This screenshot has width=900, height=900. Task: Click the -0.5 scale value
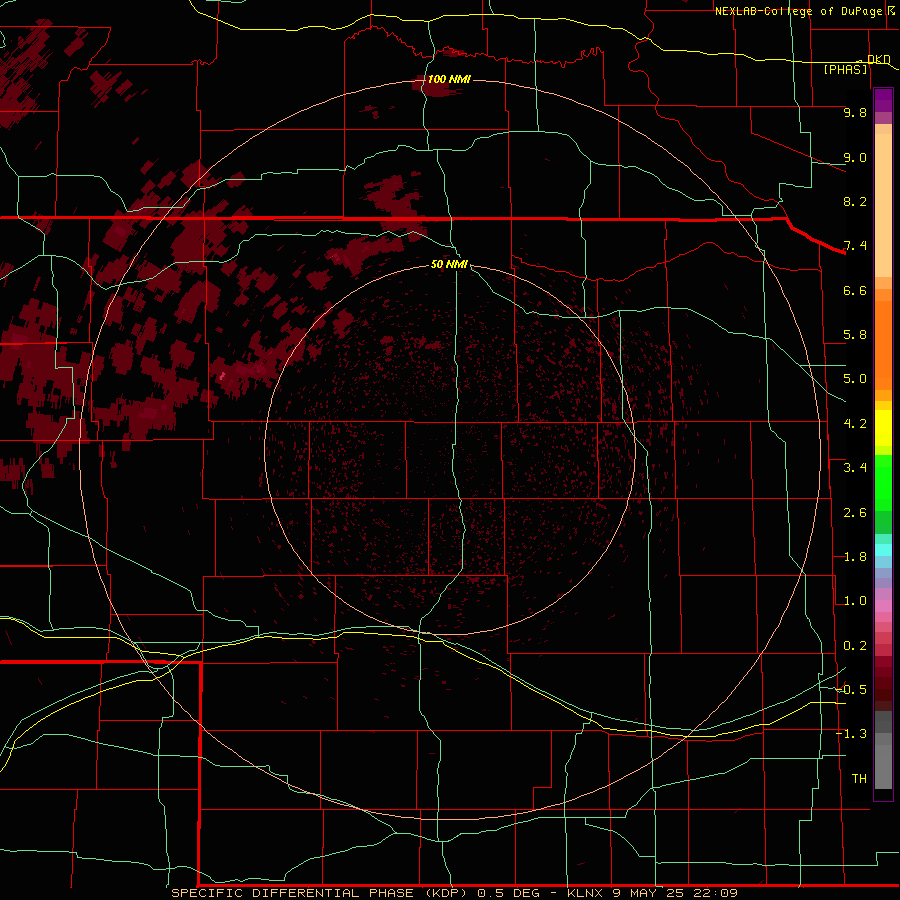pyautogui.click(x=851, y=690)
